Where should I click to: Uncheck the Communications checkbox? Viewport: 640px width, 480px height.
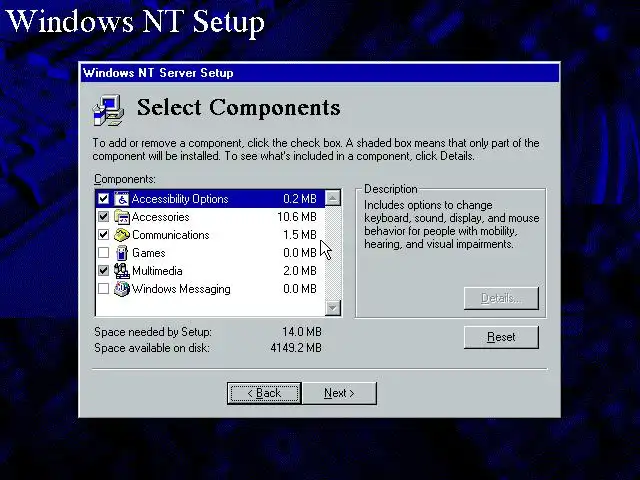coord(104,235)
